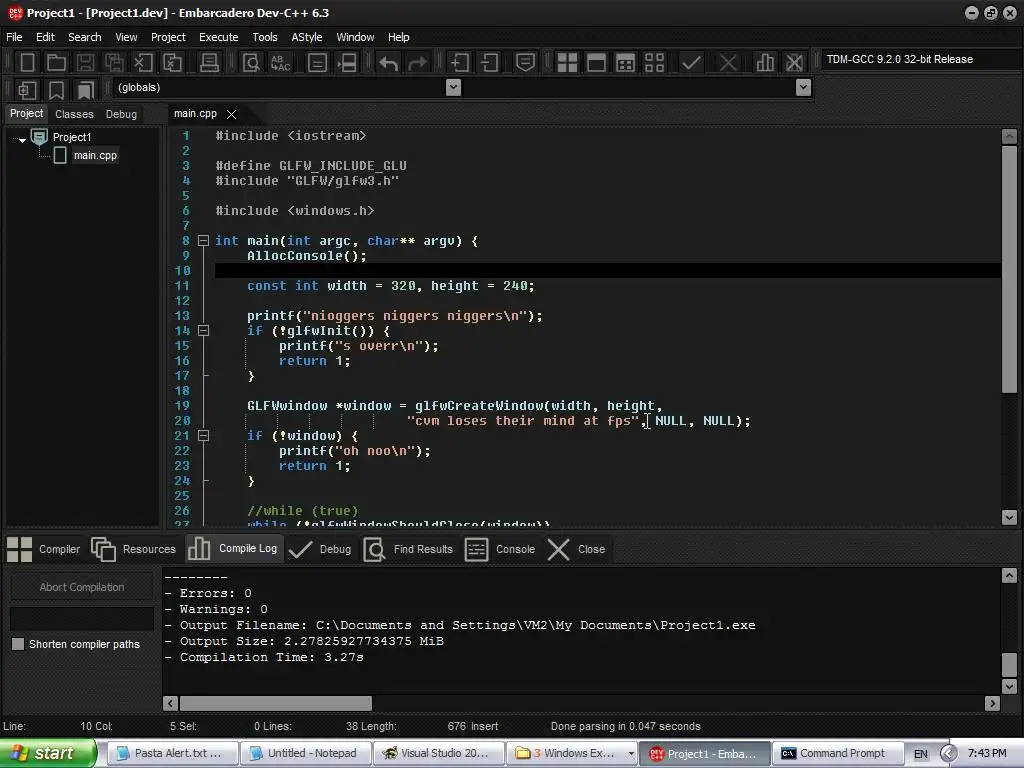Click the Indent toolbar icon

pyautogui.click(x=460, y=63)
